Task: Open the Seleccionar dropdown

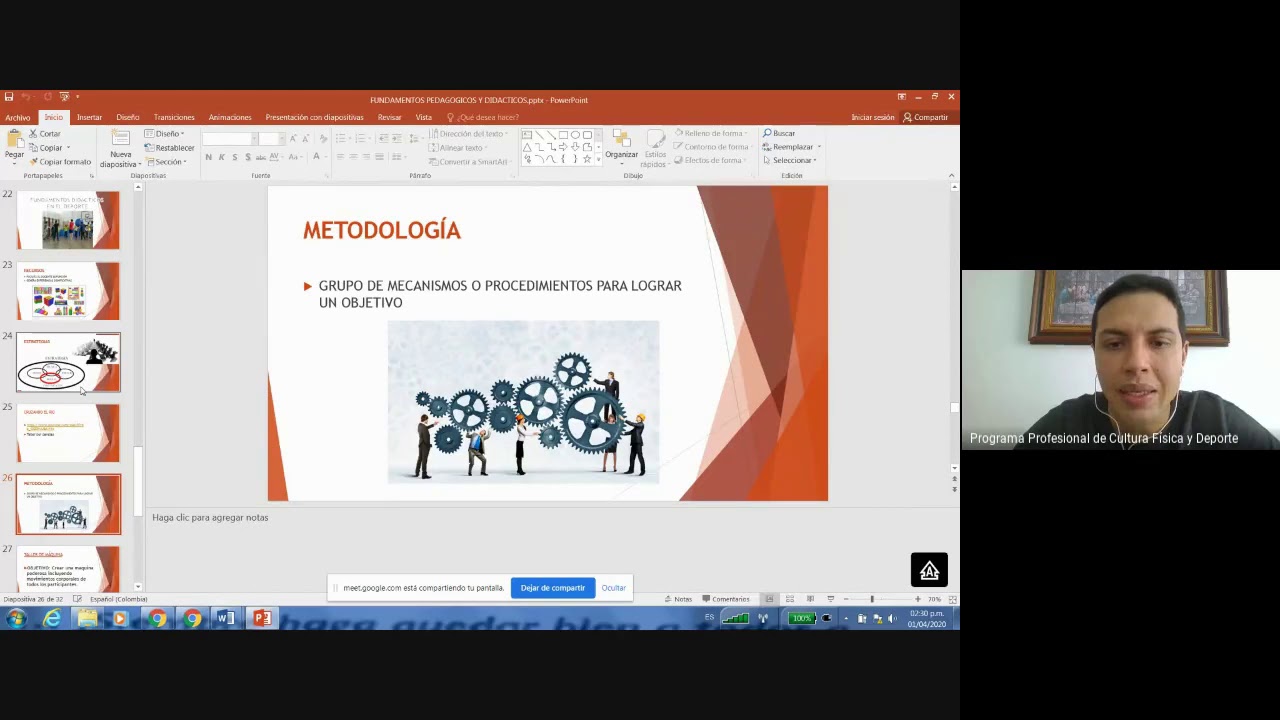Action: click(x=789, y=160)
